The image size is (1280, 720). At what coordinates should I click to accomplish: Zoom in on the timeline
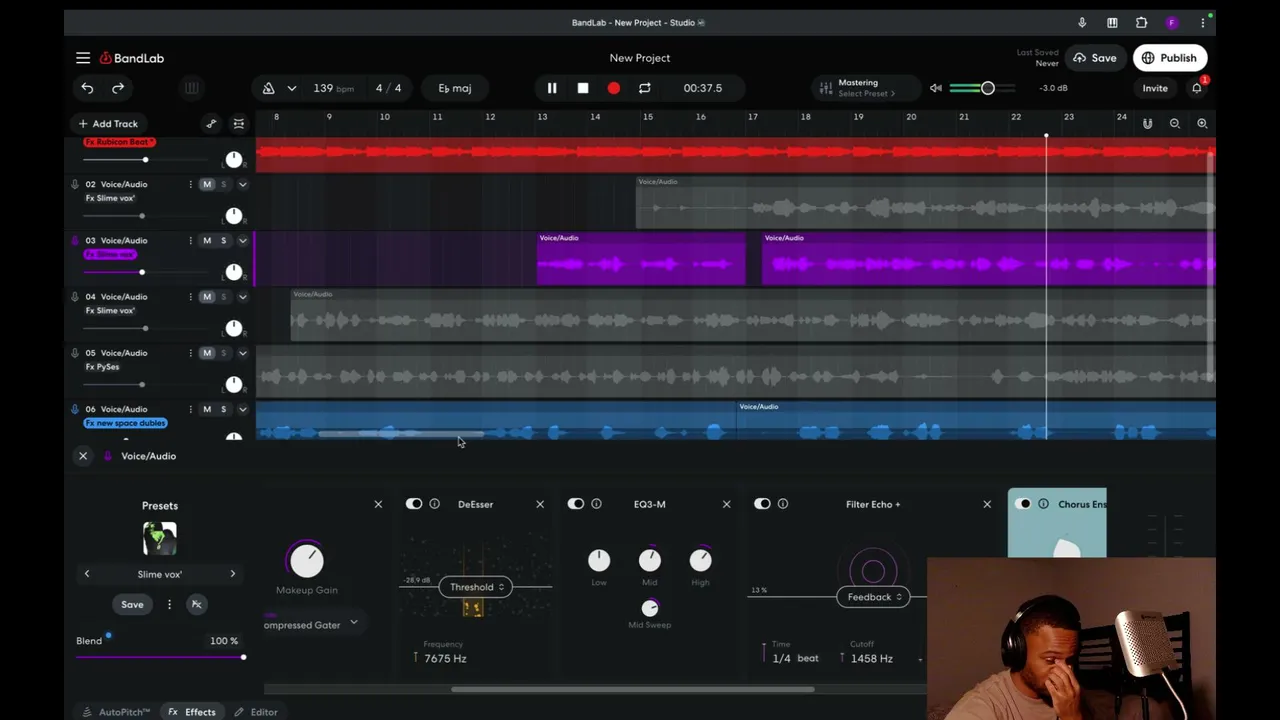[x=1202, y=124]
